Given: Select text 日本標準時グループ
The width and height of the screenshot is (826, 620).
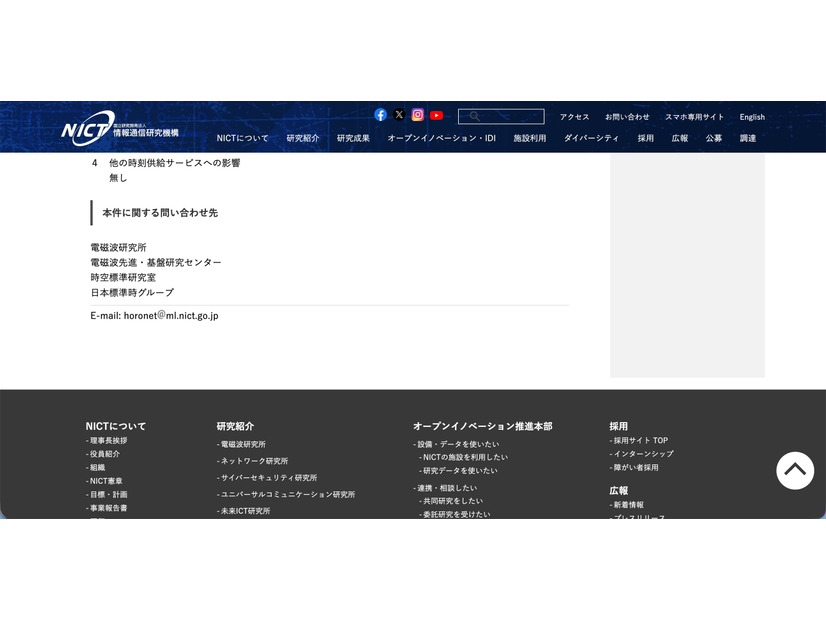Looking at the screenshot, I should tap(132, 292).
